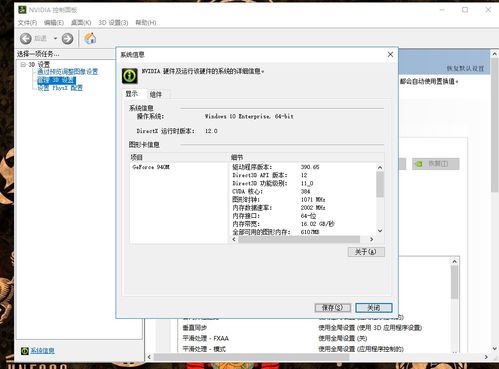Click the main window bottom scroll-left arrow

[x=149, y=357]
